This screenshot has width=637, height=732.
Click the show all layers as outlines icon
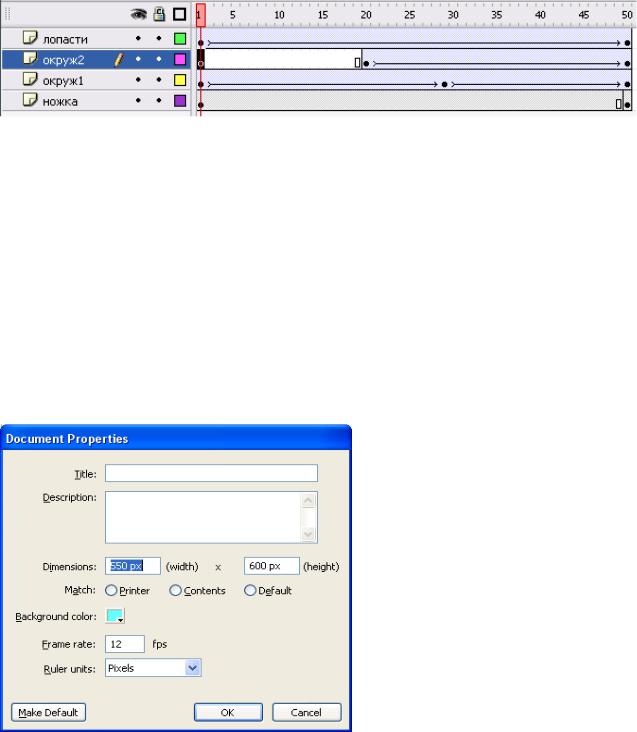tap(180, 14)
